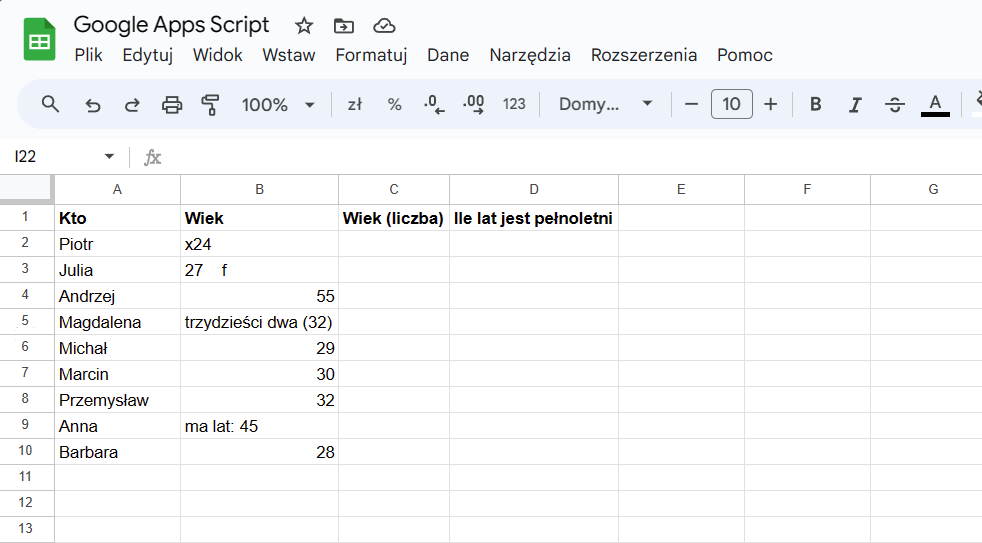Select the cell 'Piotr'
982x543 pixels.
click(117, 244)
